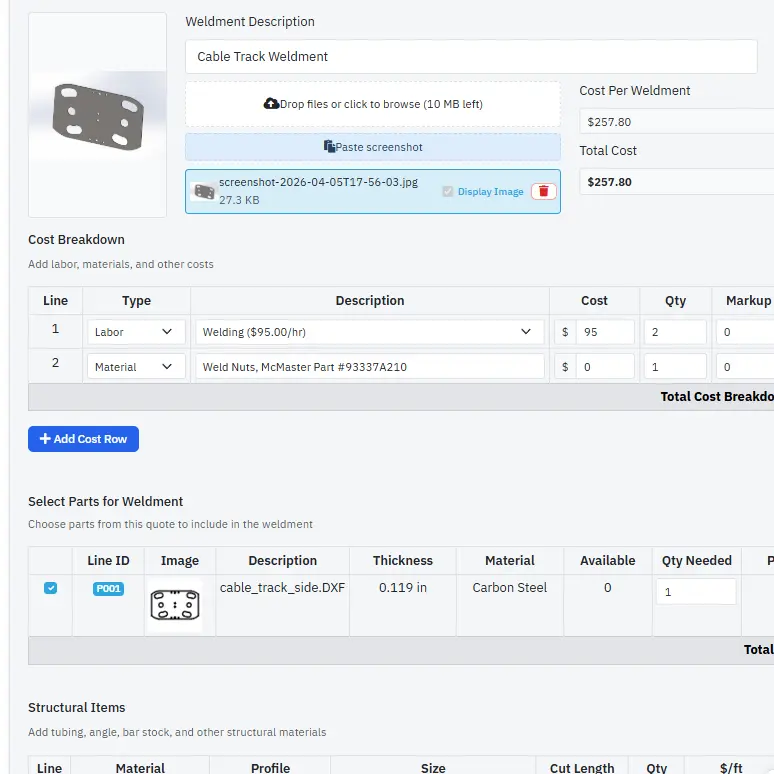The image size is (774, 774).
Task: Open the Material type dropdown in row 2
Action: click(x=135, y=367)
